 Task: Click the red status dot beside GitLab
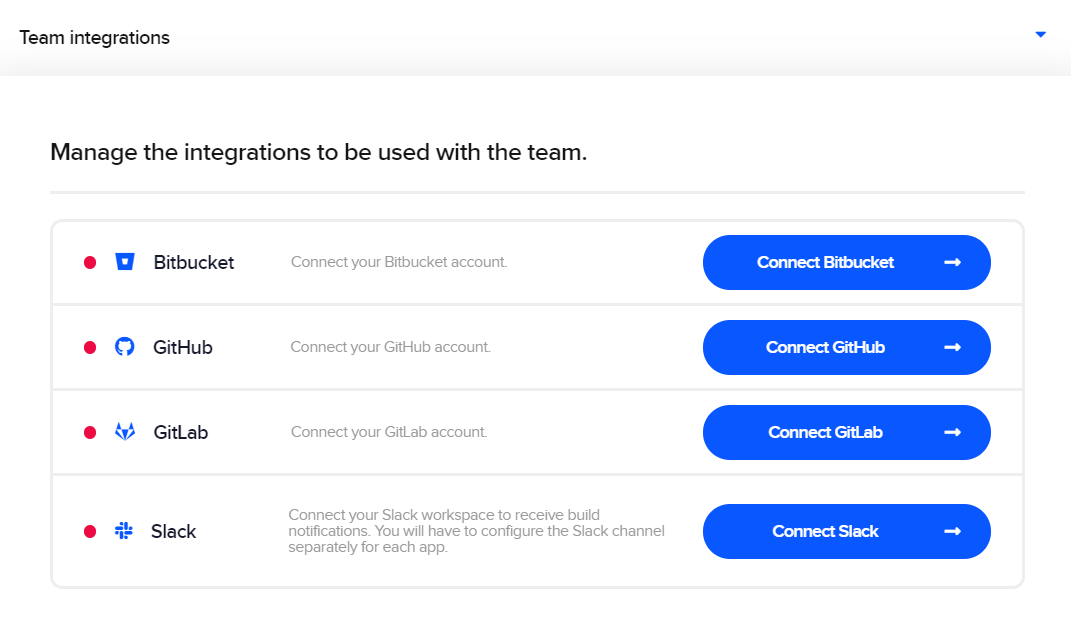(x=89, y=432)
